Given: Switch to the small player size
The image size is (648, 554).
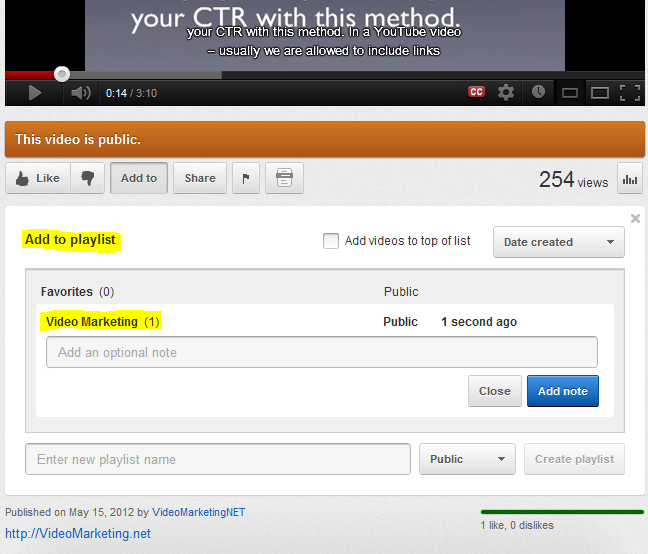Looking at the screenshot, I should [569, 93].
